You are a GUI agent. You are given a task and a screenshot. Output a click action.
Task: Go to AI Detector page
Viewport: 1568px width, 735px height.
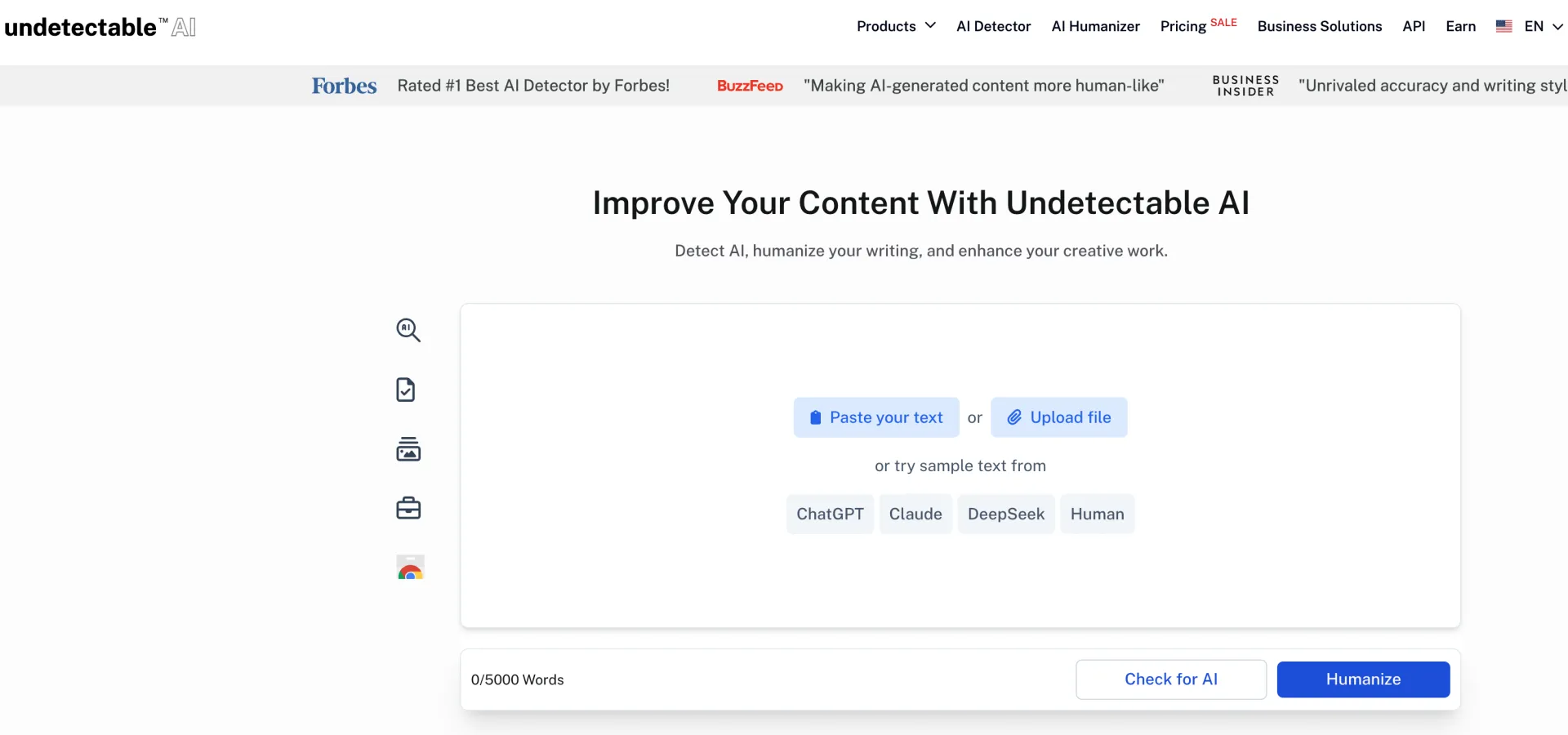point(993,26)
